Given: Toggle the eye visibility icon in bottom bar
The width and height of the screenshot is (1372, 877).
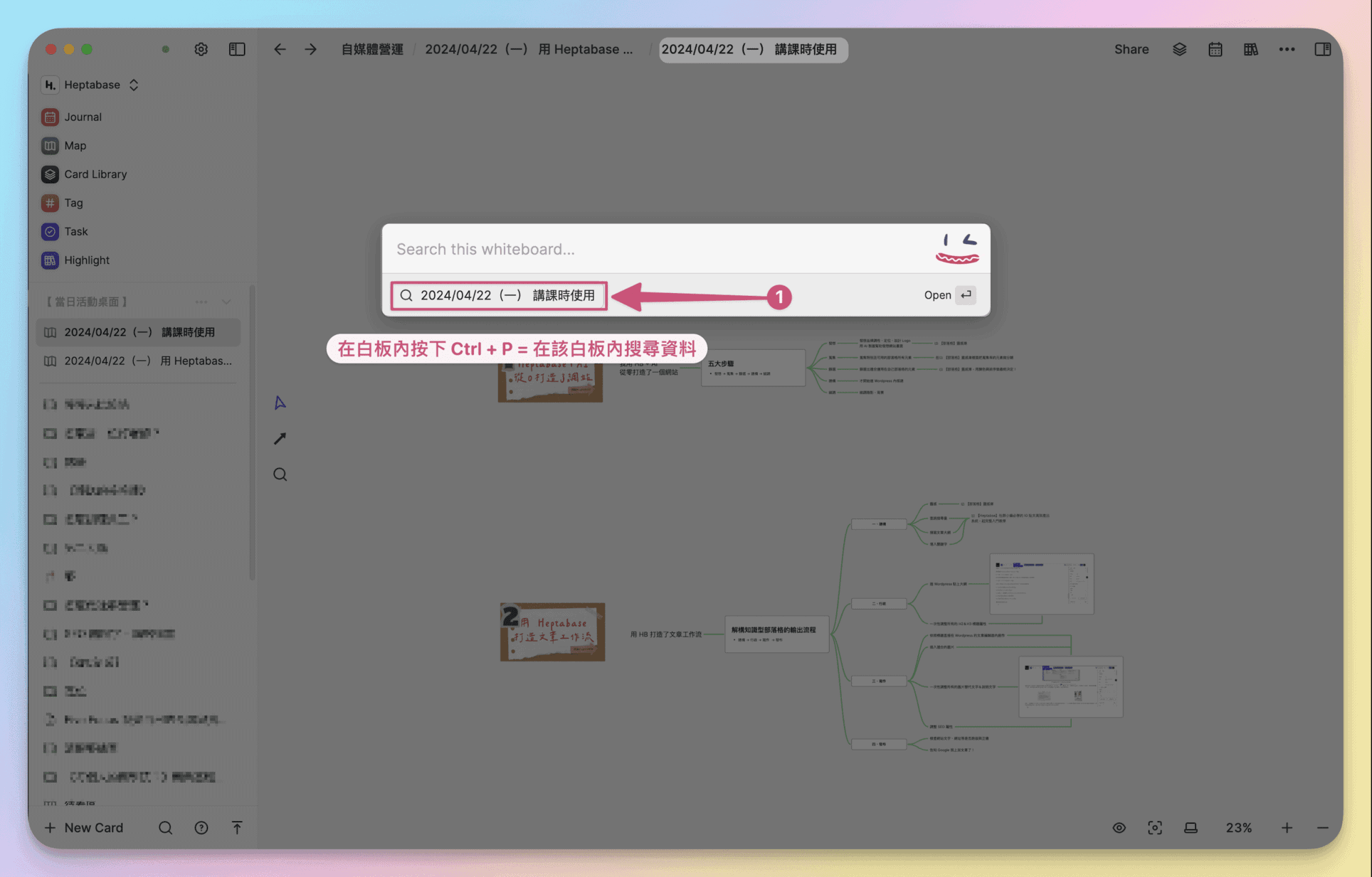Looking at the screenshot, I should pyautogui.click(x=1119, y=827).
